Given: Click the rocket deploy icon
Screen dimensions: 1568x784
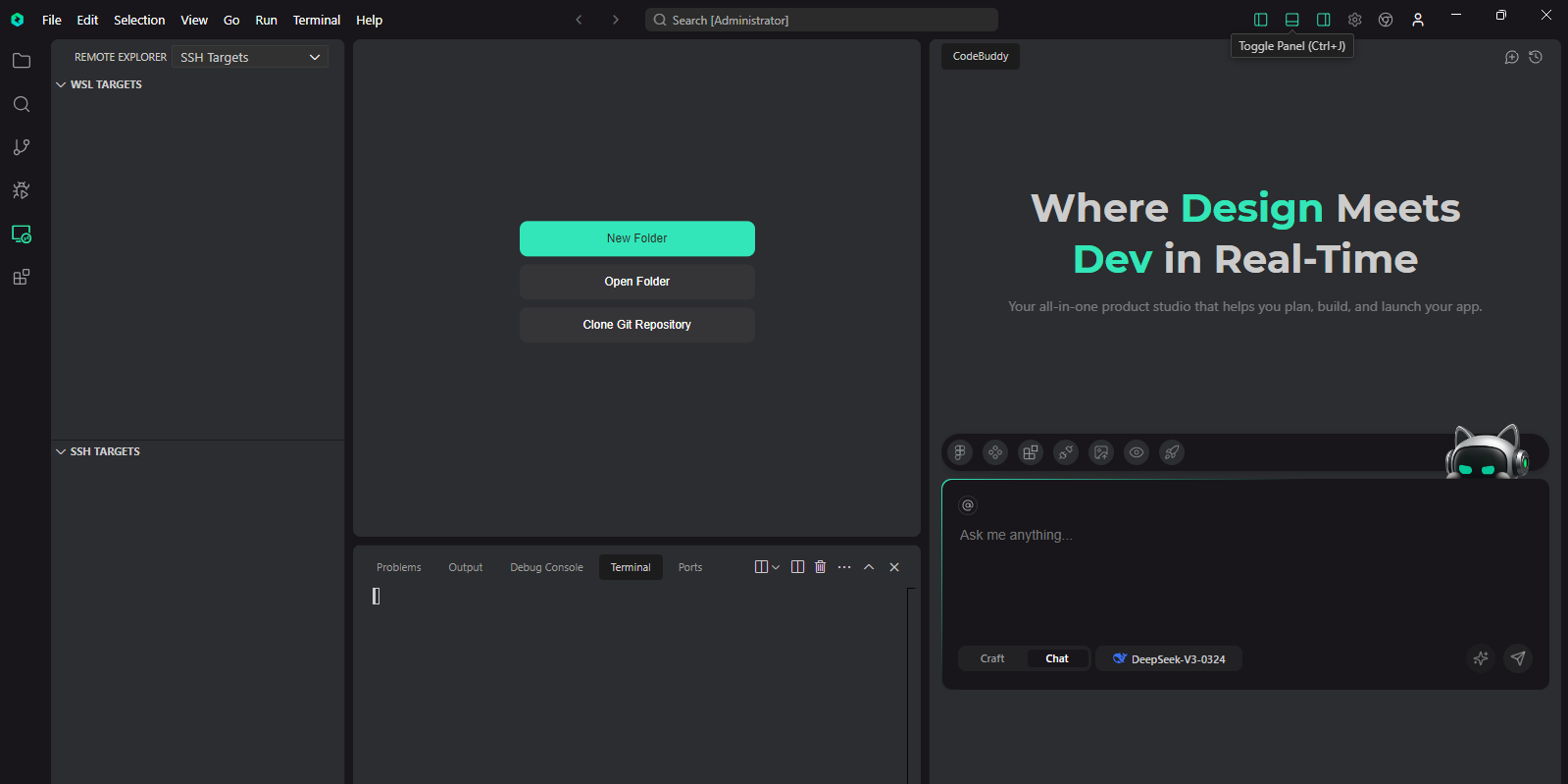Looking at the screenshot, I should pos(1172,452).
